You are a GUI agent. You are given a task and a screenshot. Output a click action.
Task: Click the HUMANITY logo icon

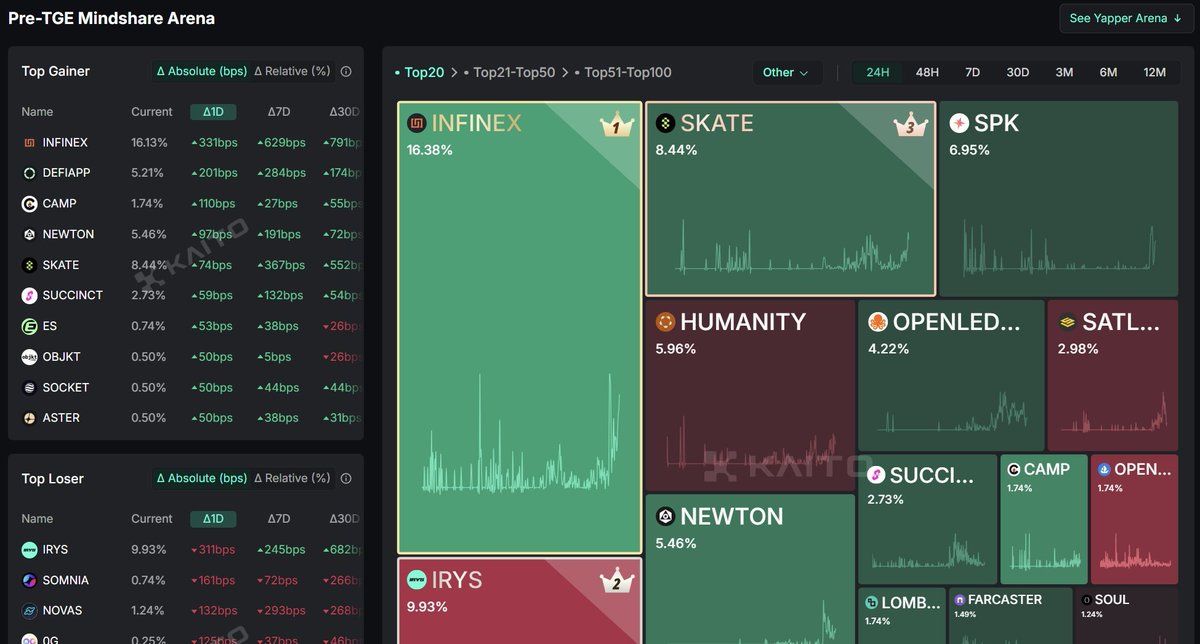pyautogui.click(x=665, y=323)
